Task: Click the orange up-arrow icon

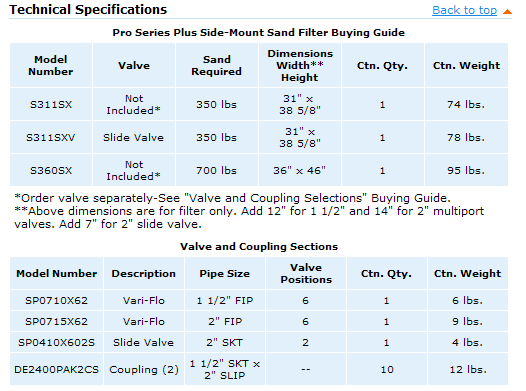Action: tap(507, 12)
